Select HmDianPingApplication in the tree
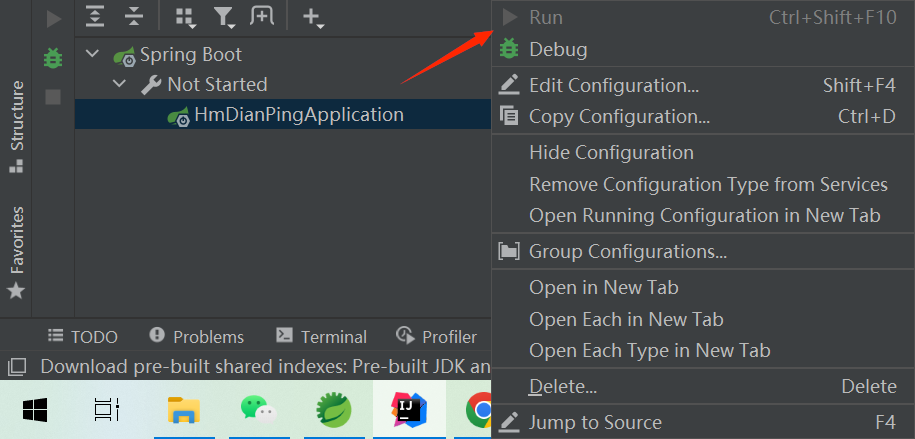 pyautogui.click(x=283, y=114)
